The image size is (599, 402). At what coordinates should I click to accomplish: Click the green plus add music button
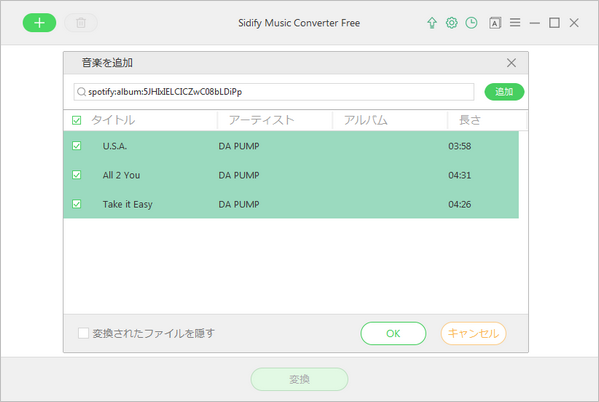pyautogui.click(x=39, y=23)
